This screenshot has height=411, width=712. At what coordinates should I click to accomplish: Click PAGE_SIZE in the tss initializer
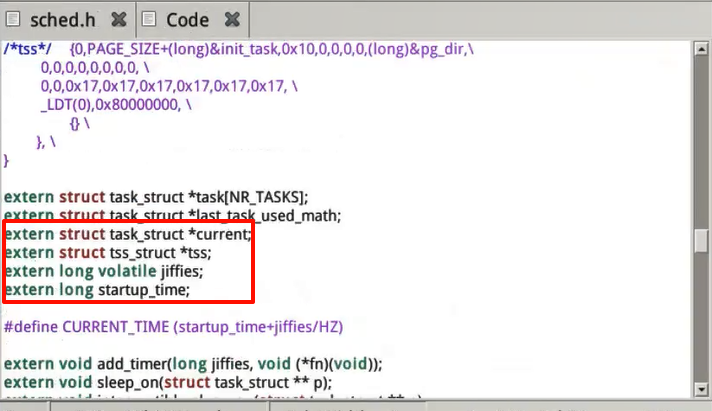(x=128, y=49)
